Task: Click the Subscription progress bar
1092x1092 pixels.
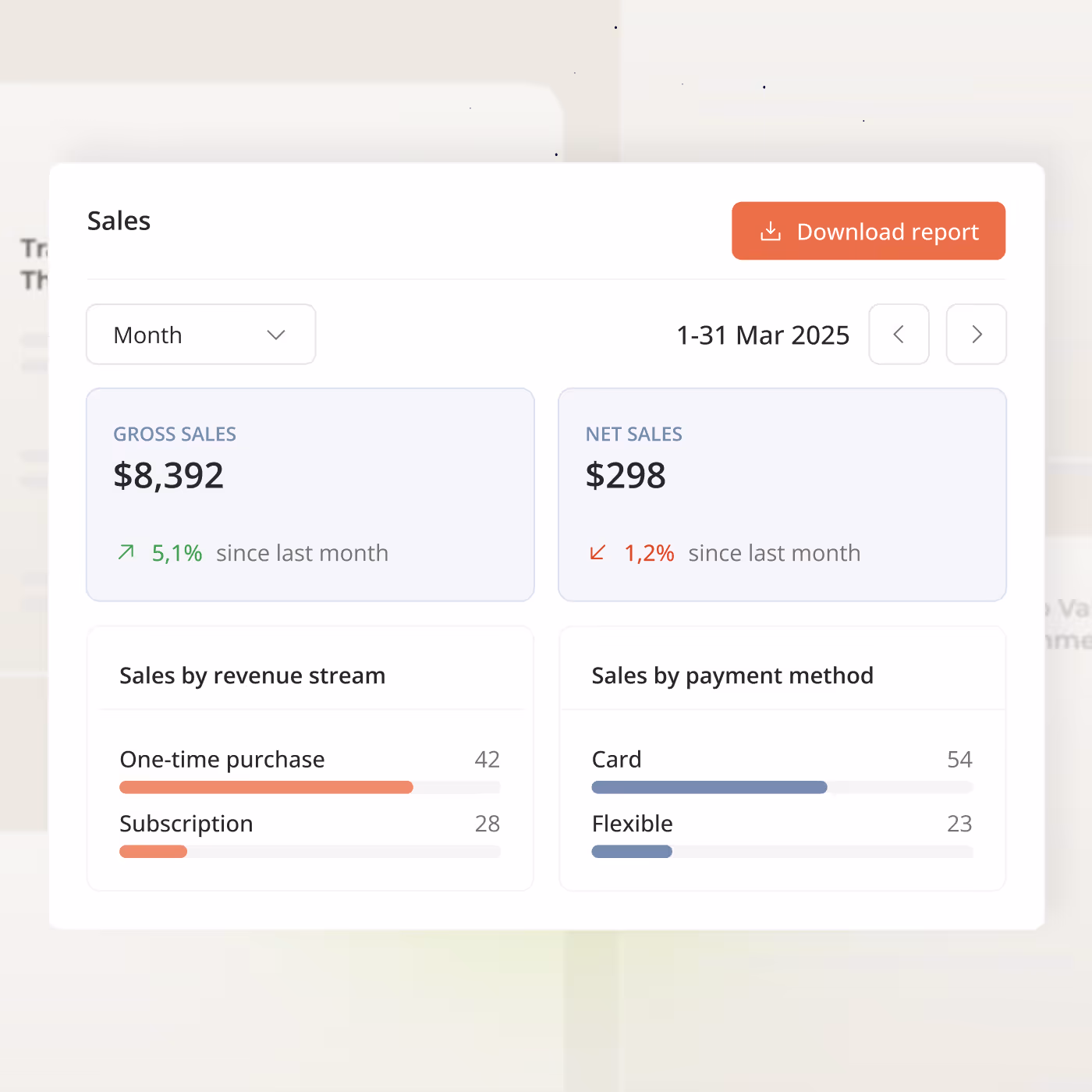Action: [310, 852]
